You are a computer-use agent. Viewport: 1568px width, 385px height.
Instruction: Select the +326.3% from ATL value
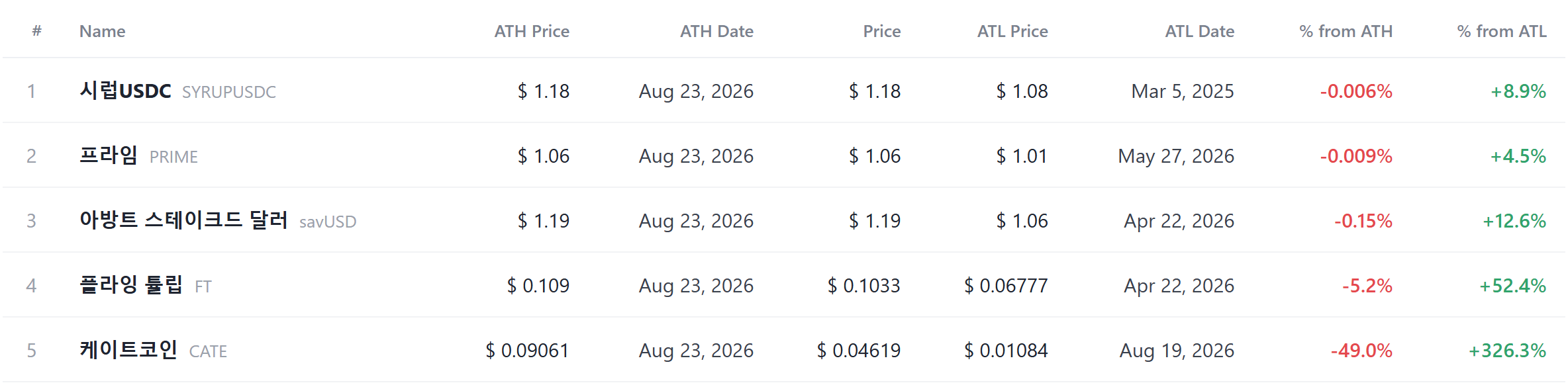coord(1507,350)
